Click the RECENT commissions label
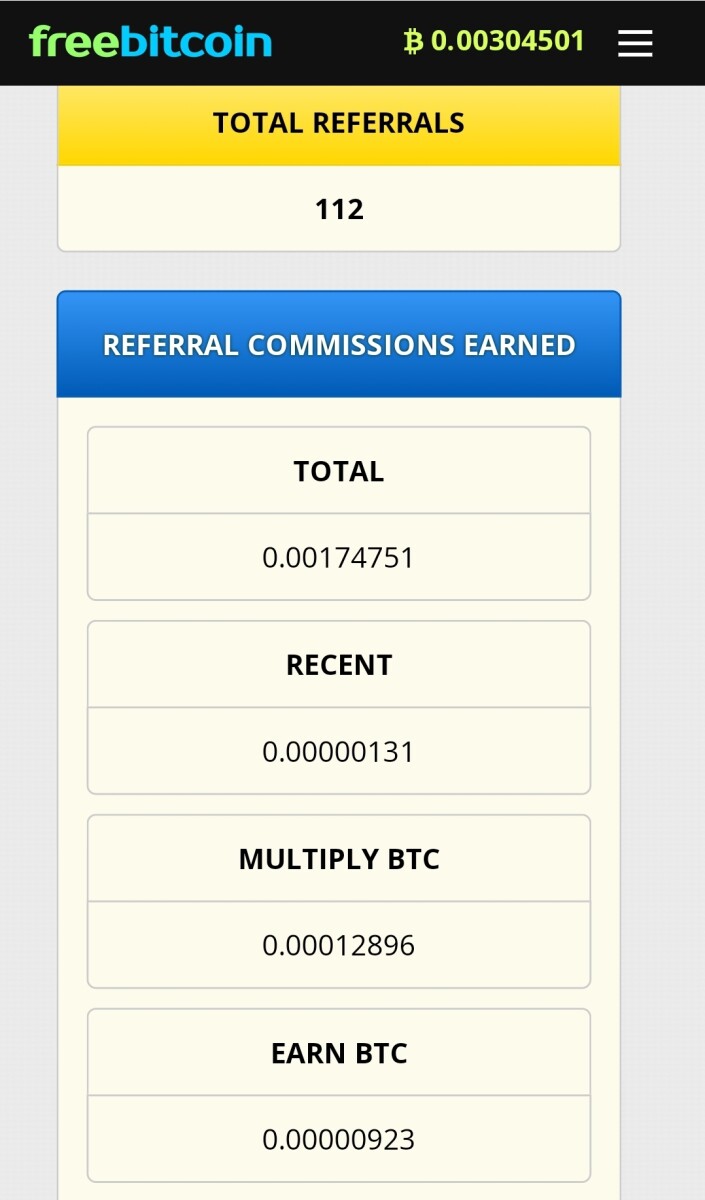This screenshot has height=1200, width=705. click(x=339, y=665)
